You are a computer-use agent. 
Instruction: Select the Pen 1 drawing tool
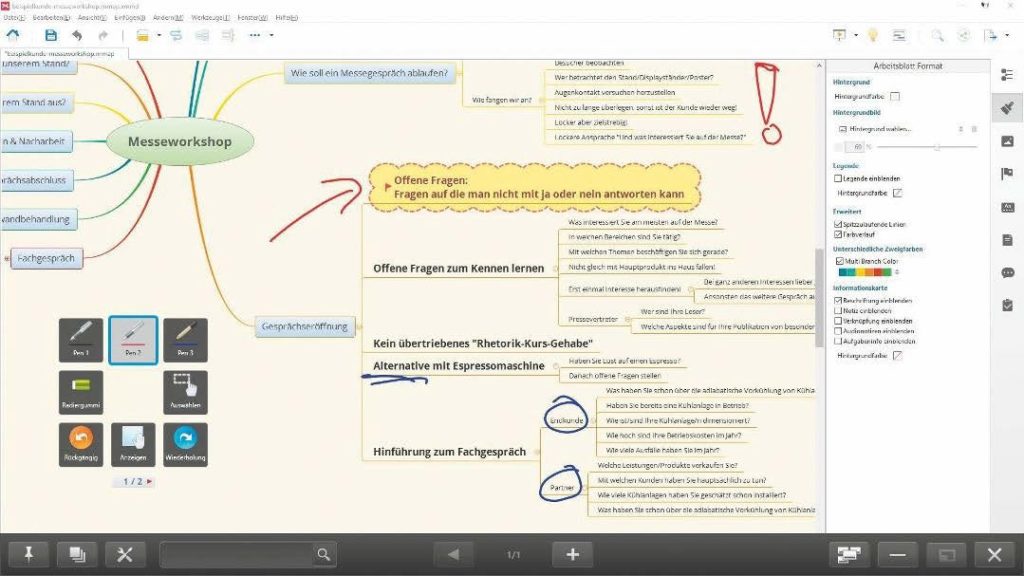81,337
